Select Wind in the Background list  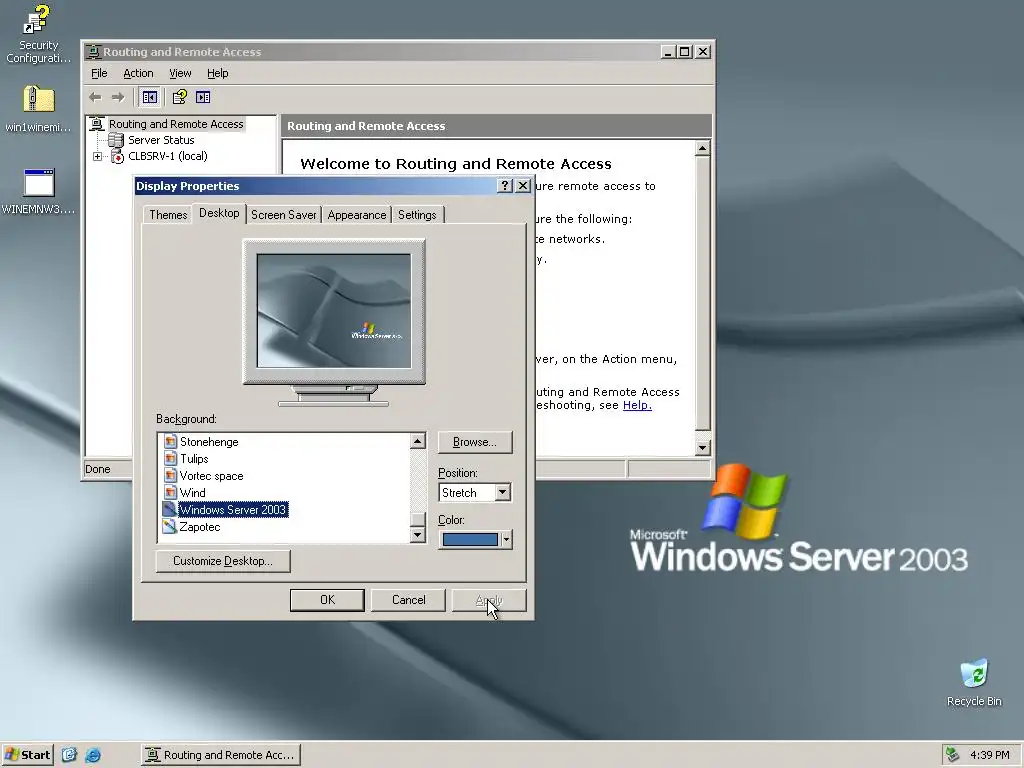192,492
